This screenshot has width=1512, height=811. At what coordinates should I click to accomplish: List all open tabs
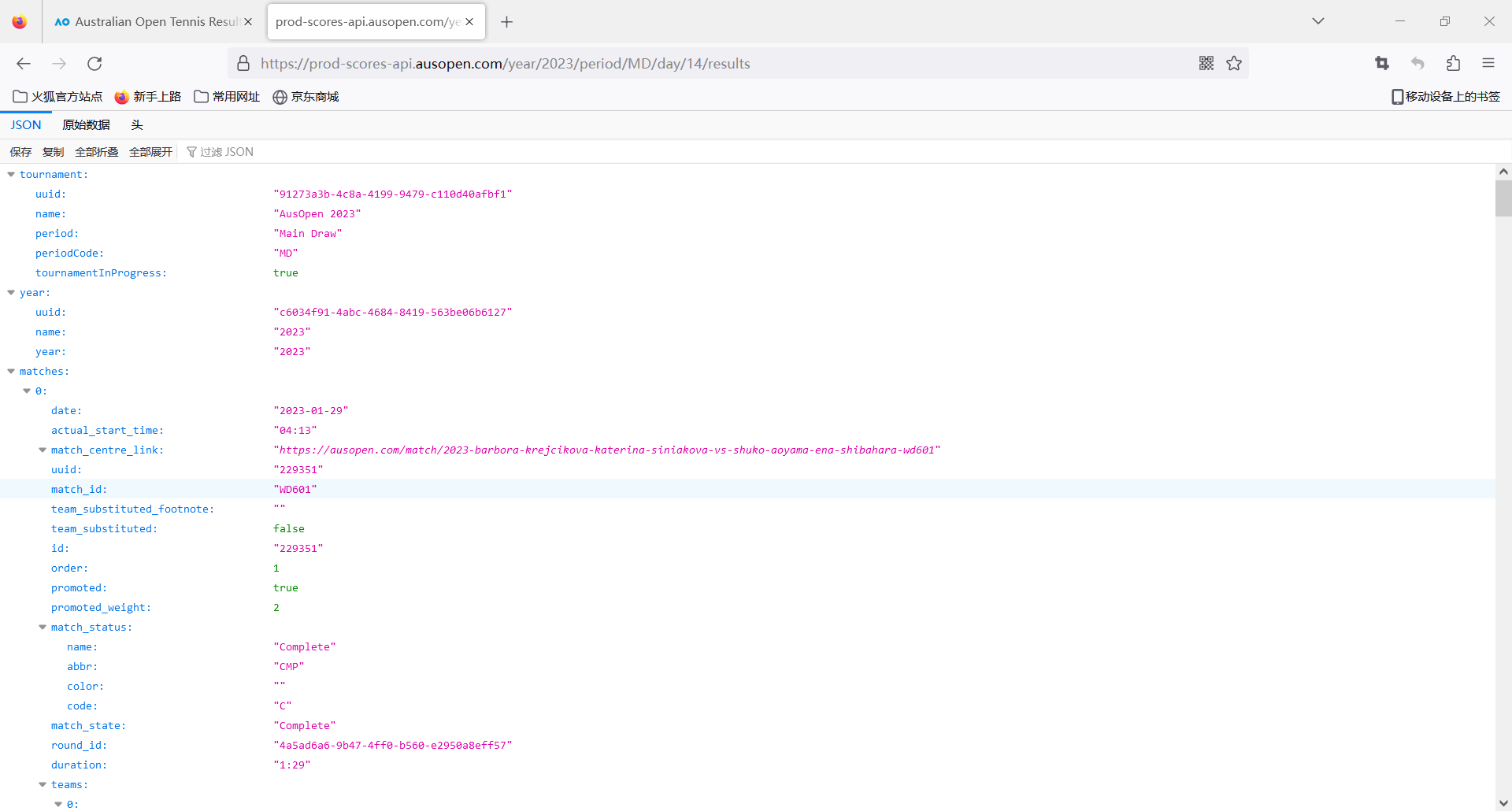pyautogui.click(x=1318, y=21)
